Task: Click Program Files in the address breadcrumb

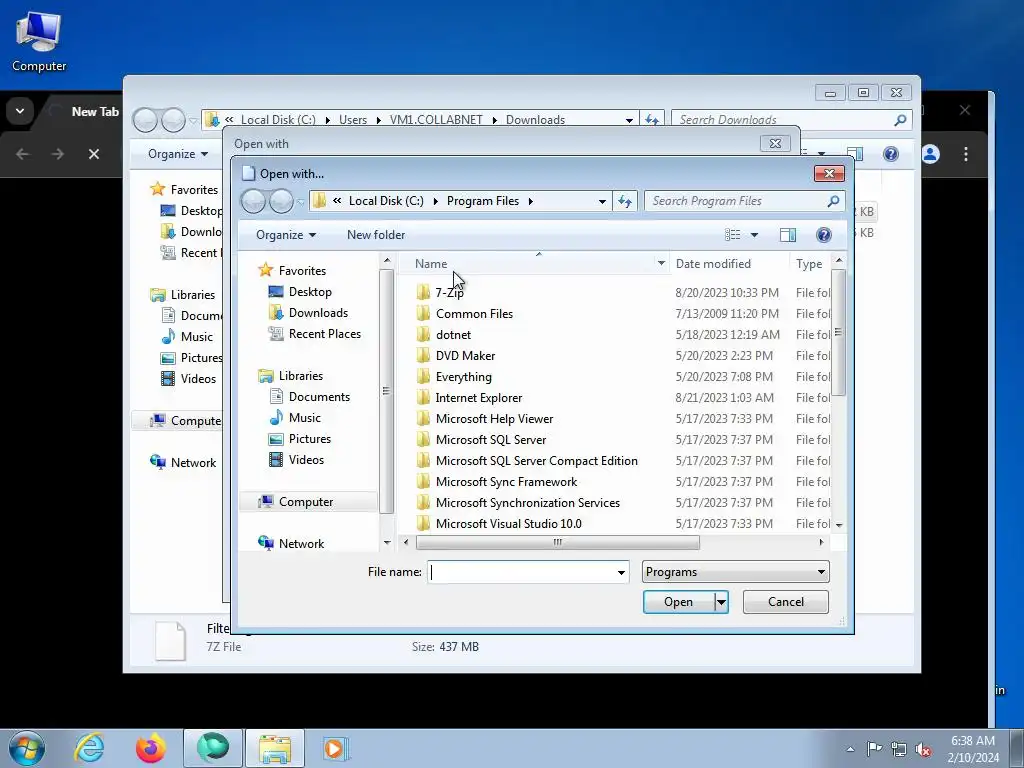Action: (x=483, y=201)
